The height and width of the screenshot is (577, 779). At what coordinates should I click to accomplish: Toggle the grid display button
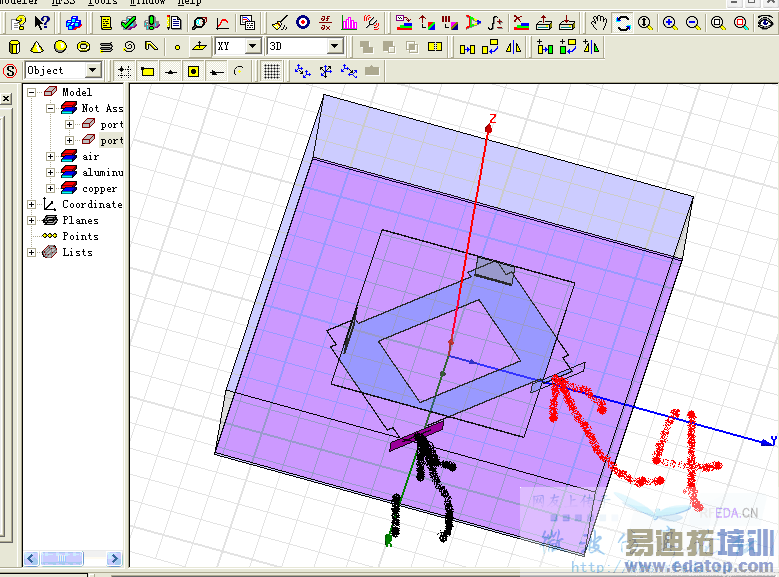pyautogui.click(x=271, y=70)
